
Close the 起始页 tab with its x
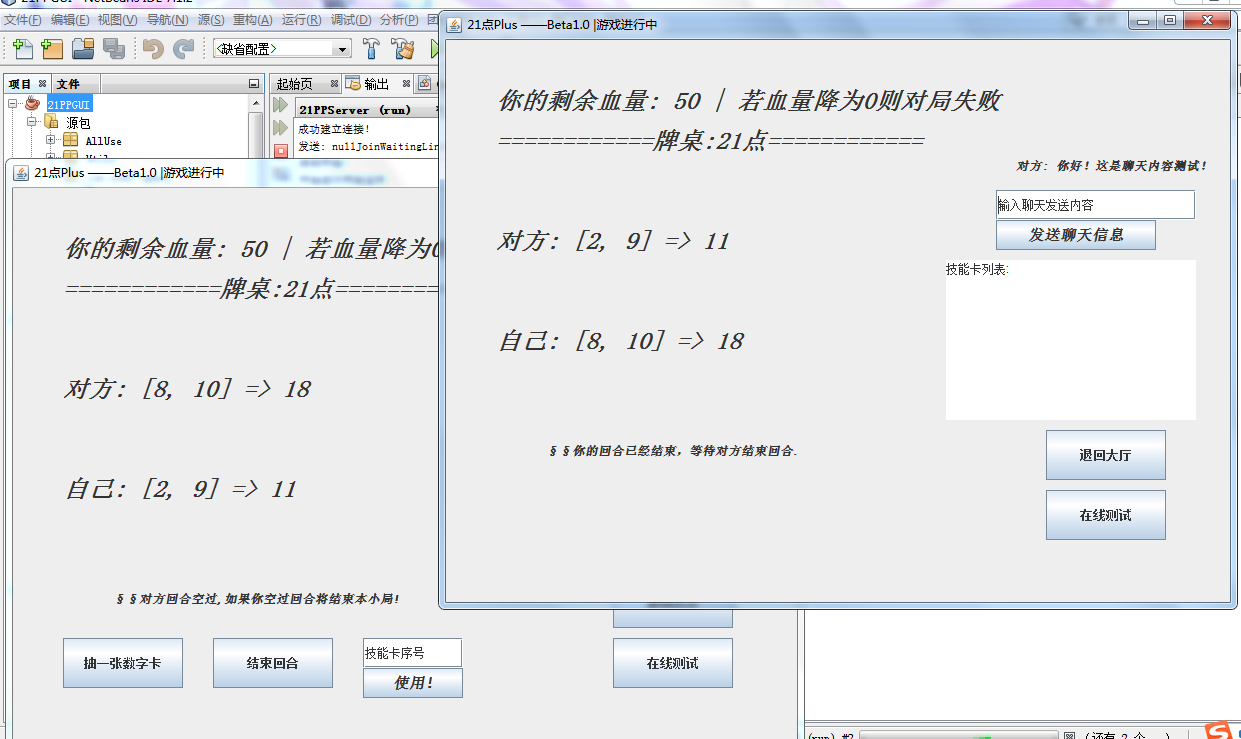click(332, 84)
